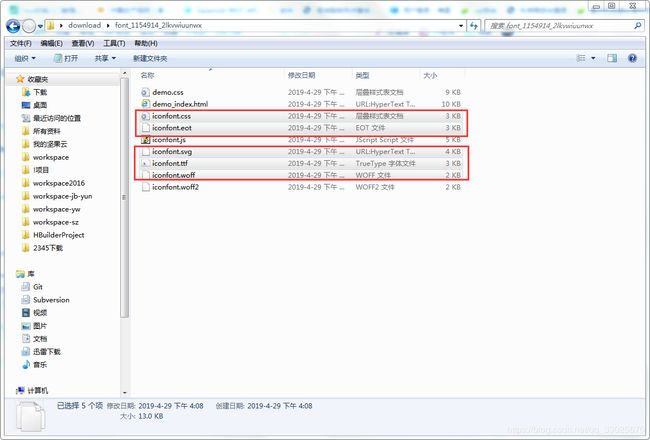Open the 工具(T) menu
Viewport: 650px width, 440px height.
tap(114, 43)
